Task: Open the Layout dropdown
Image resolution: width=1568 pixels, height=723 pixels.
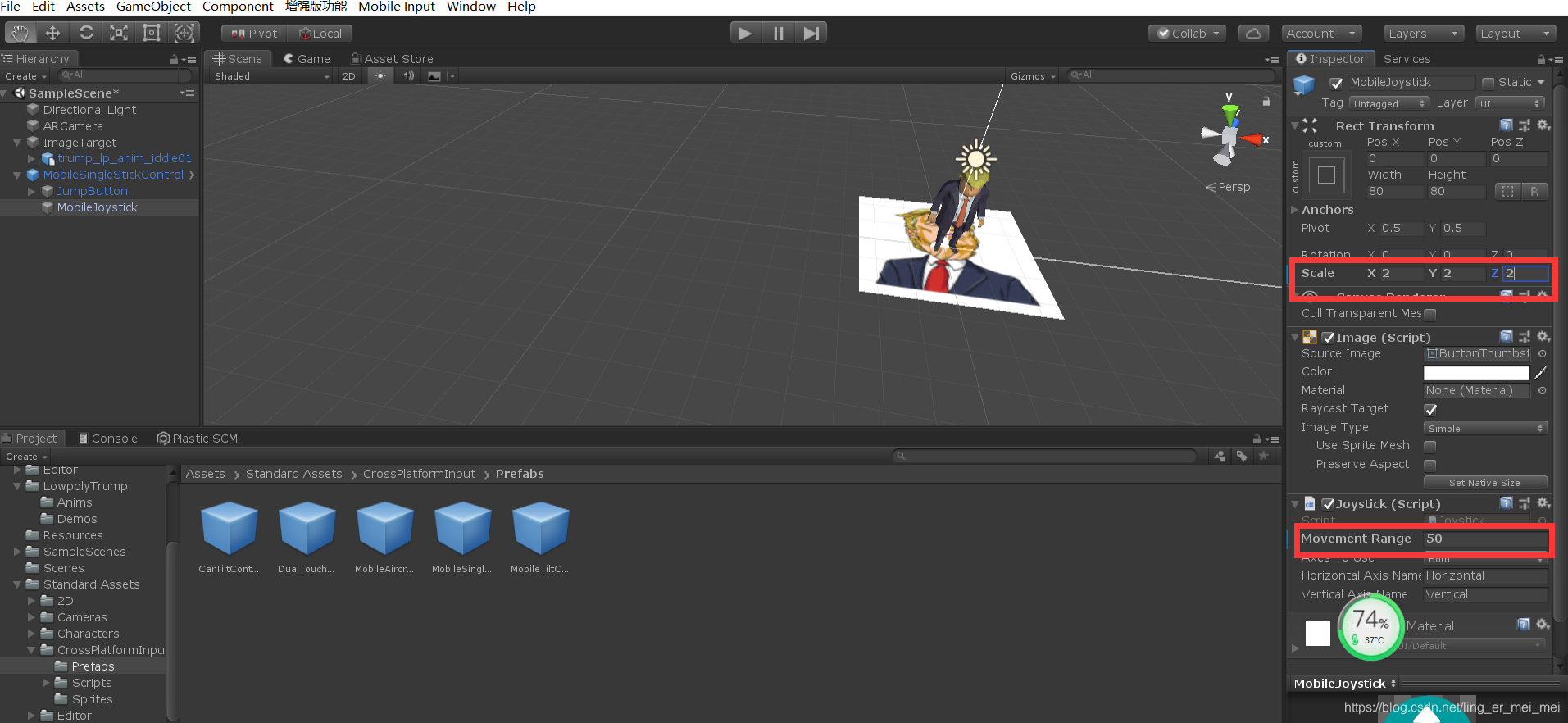Action: 1516,34
